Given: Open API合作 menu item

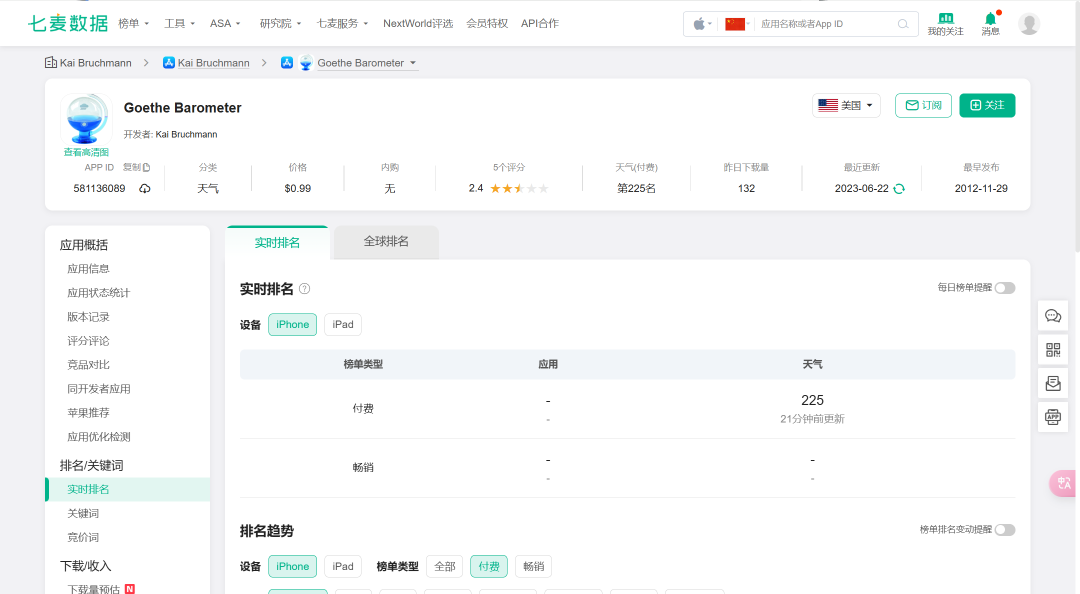Looking at the screenshot, I should coord(540,23).
